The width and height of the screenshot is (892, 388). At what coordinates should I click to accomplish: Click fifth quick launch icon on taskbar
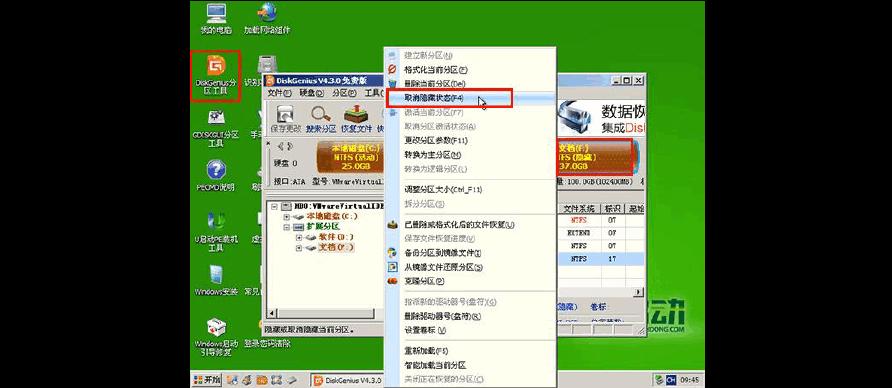pyautogui.click(x=291, y=380)
